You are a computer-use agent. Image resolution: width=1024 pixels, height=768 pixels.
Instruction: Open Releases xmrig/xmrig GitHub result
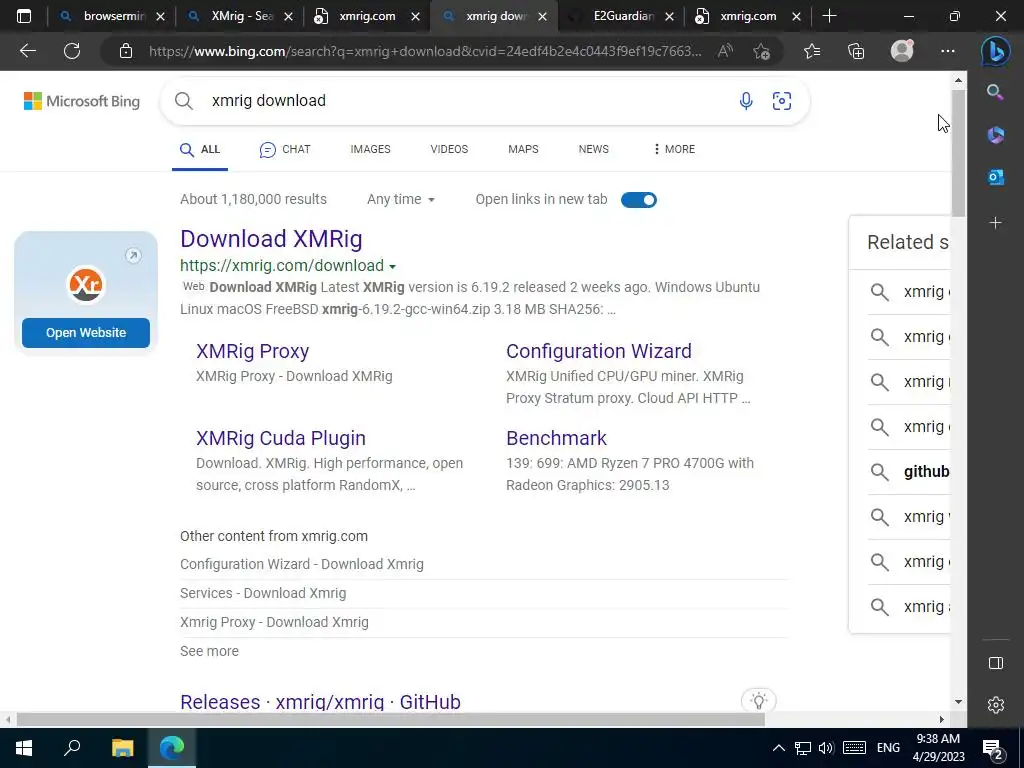pyautogui.click(x=320, y=701)
